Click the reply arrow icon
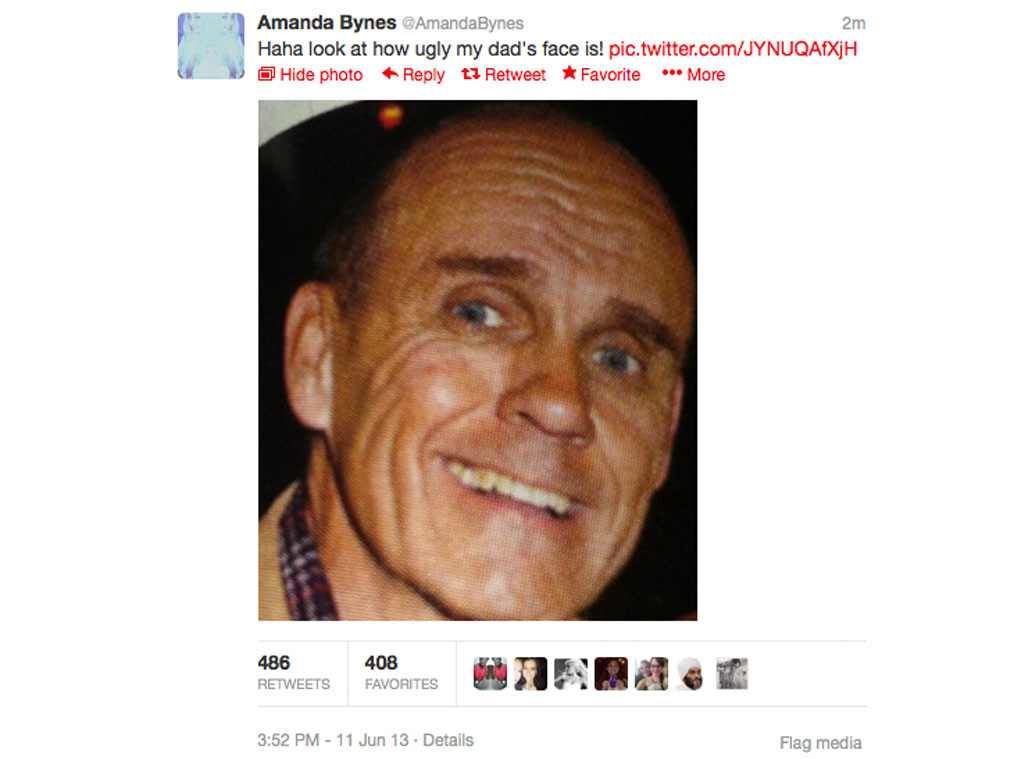This screenshot has height=759, width=1024. coord(390,74)
